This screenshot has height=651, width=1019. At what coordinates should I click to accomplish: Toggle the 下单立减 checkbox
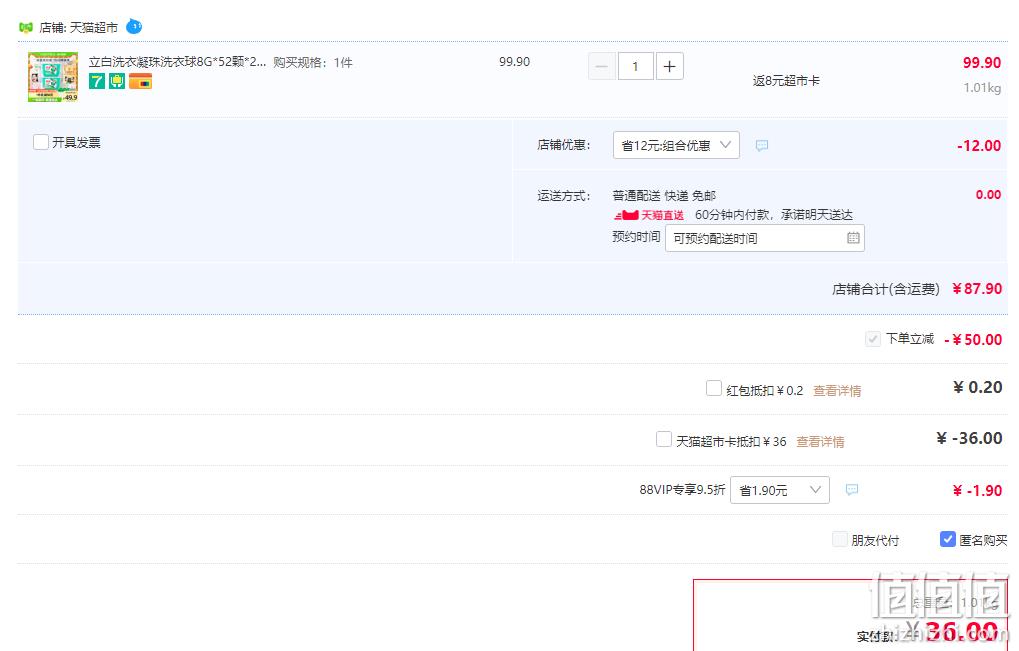[x=873, y=338]
